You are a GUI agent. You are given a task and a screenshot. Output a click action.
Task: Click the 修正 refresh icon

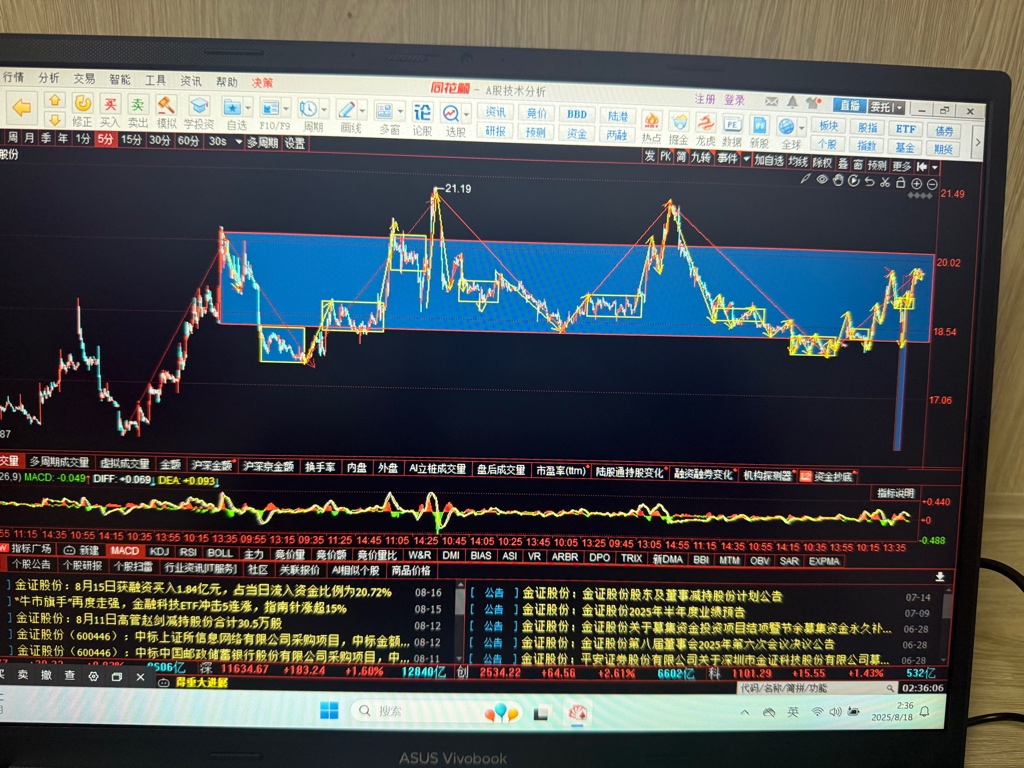[x=82, y=103]
